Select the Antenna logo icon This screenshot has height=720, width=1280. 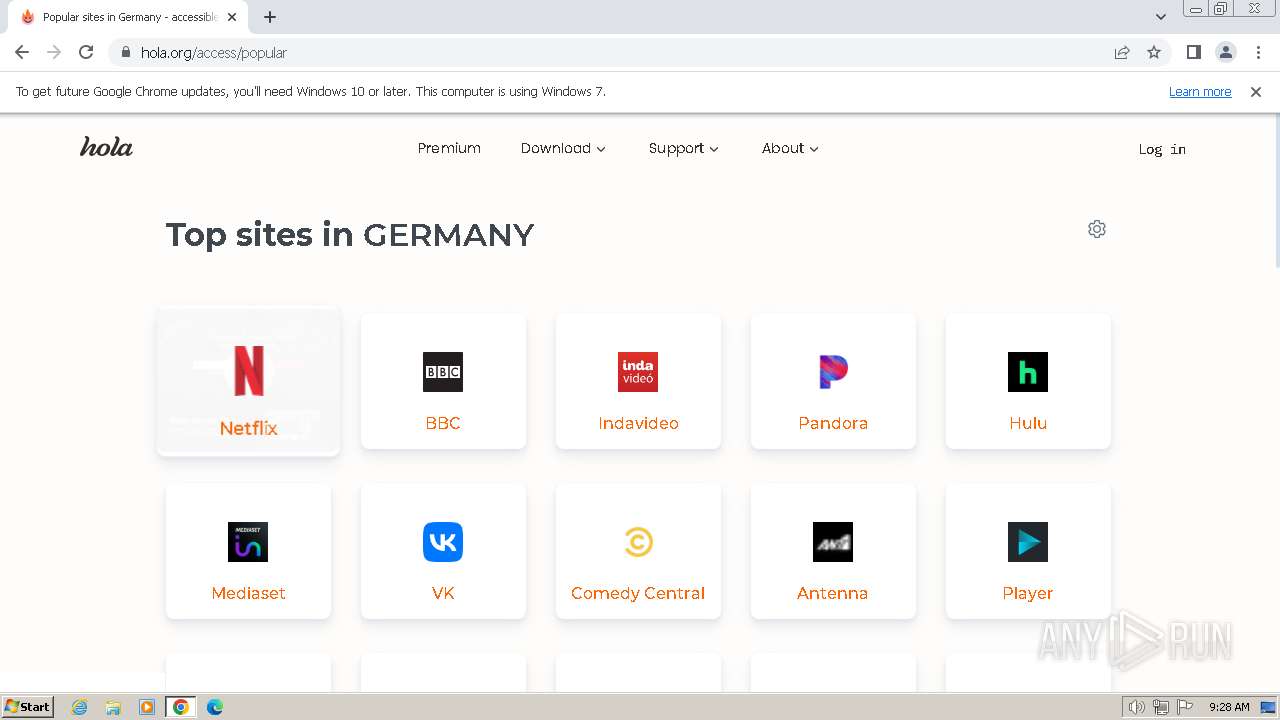tap(833, 542)
